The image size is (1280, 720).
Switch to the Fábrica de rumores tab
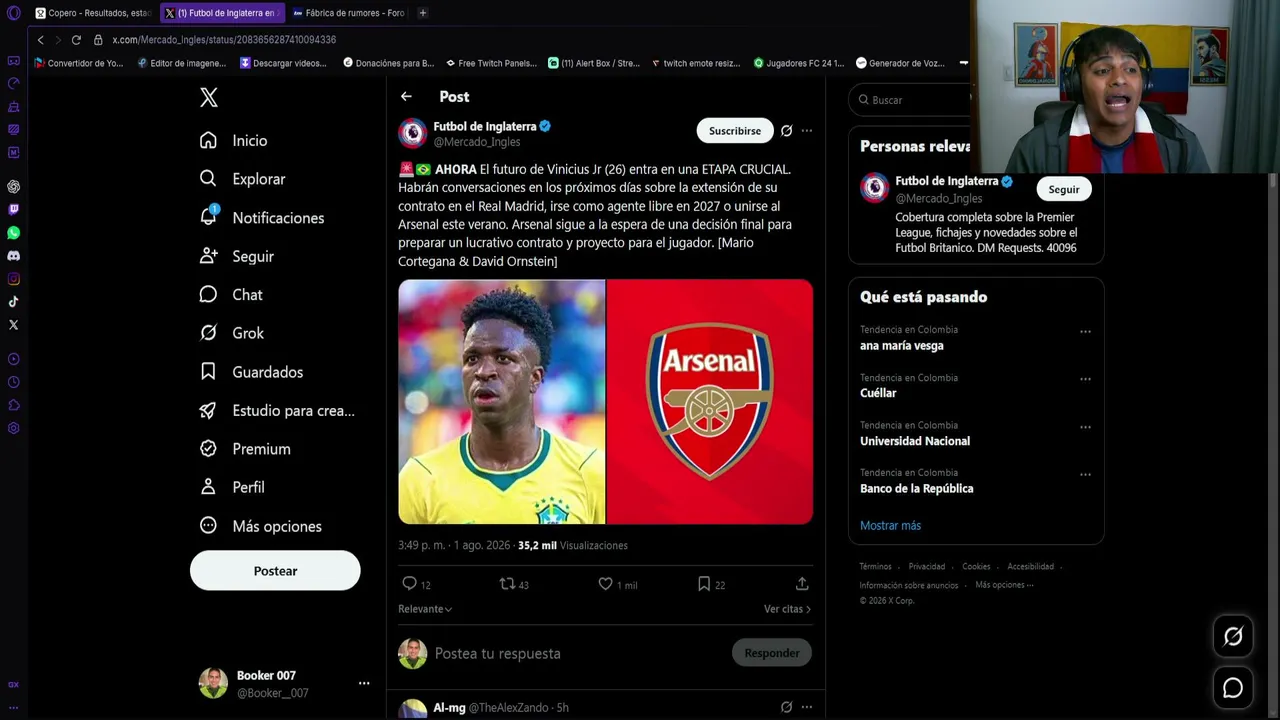point(348,13)
